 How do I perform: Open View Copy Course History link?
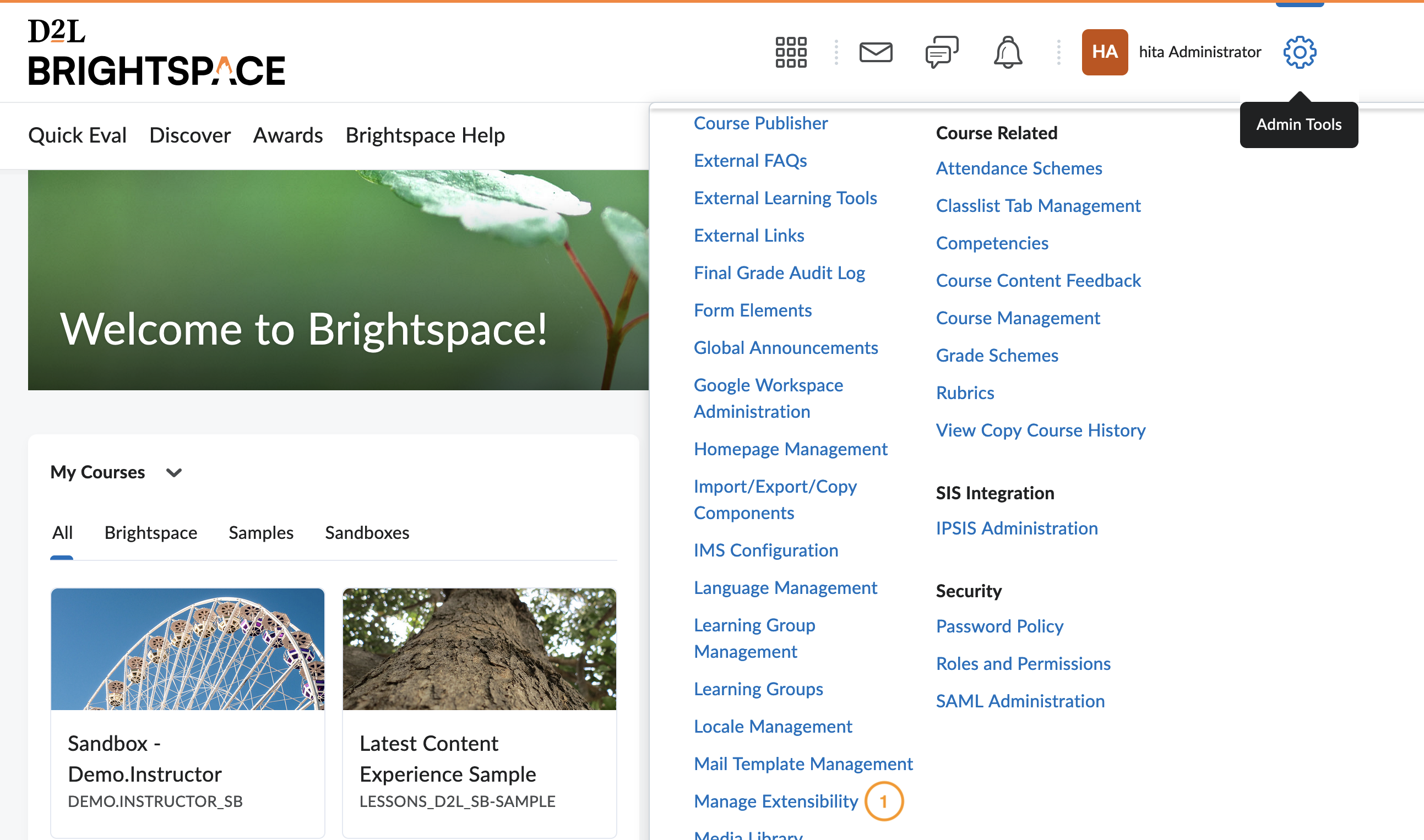click(1040, 430)
